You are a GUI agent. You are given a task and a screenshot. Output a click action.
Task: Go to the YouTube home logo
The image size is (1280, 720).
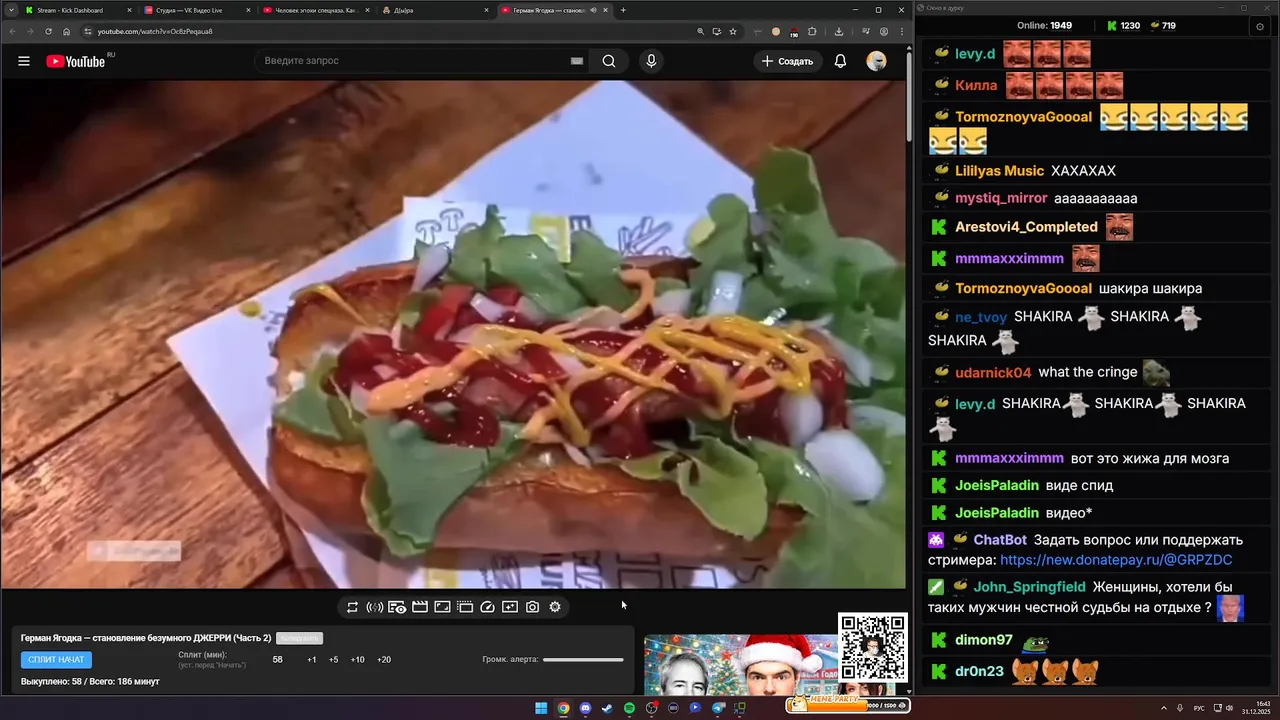[78, 61]
